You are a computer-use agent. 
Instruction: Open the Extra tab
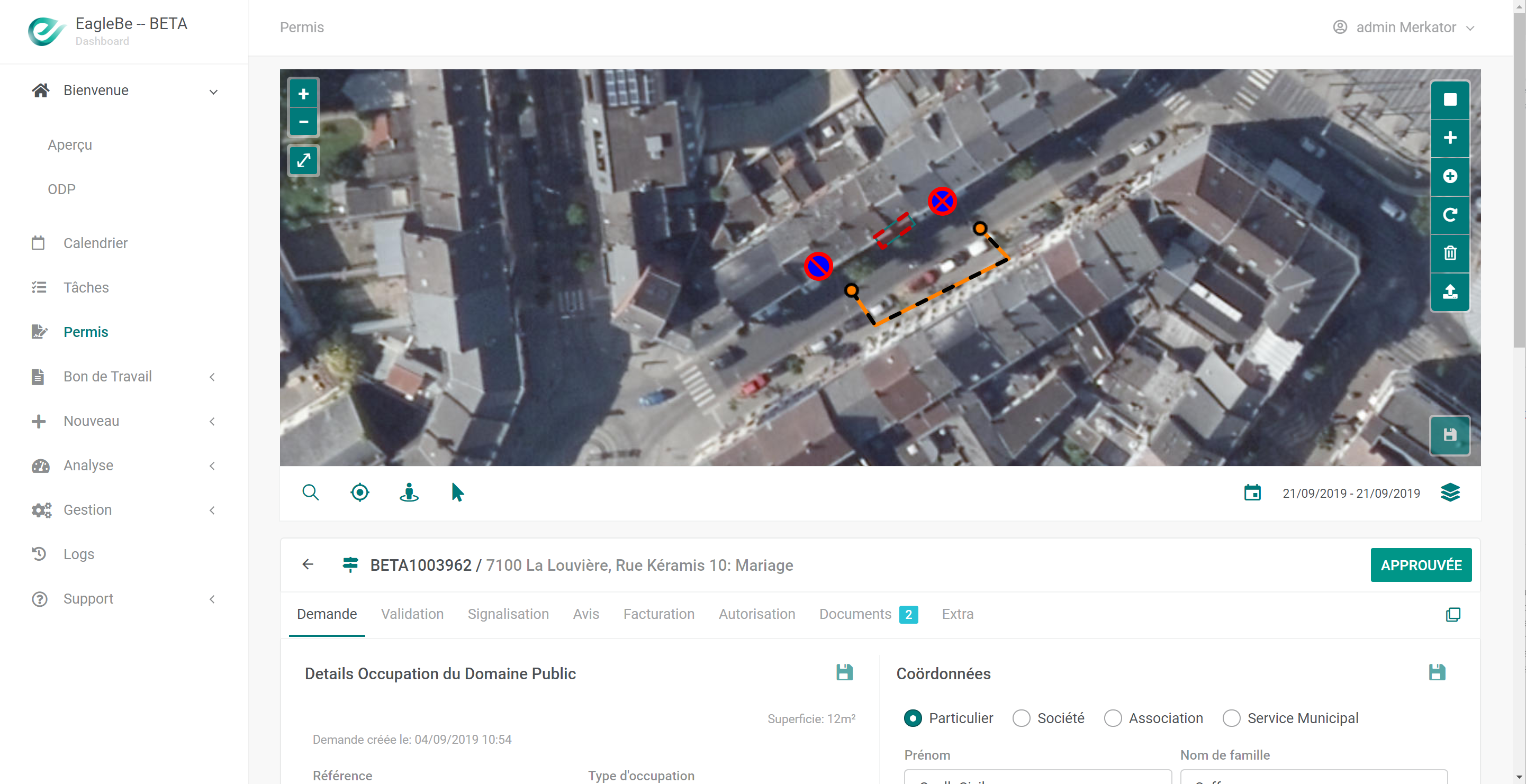pos(958,614)
